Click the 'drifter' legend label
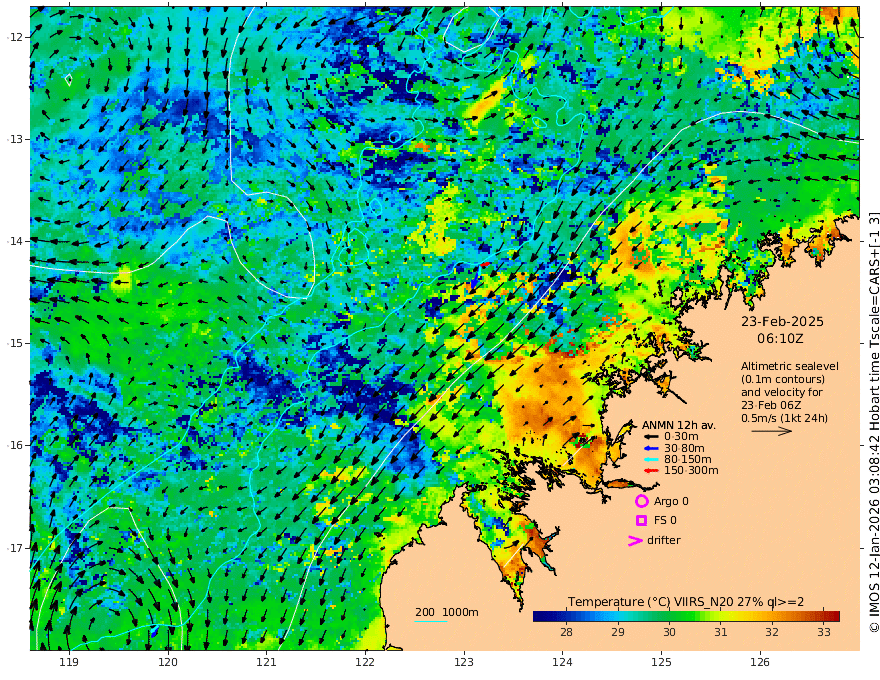The image size is (880, 680). [664, 540]
